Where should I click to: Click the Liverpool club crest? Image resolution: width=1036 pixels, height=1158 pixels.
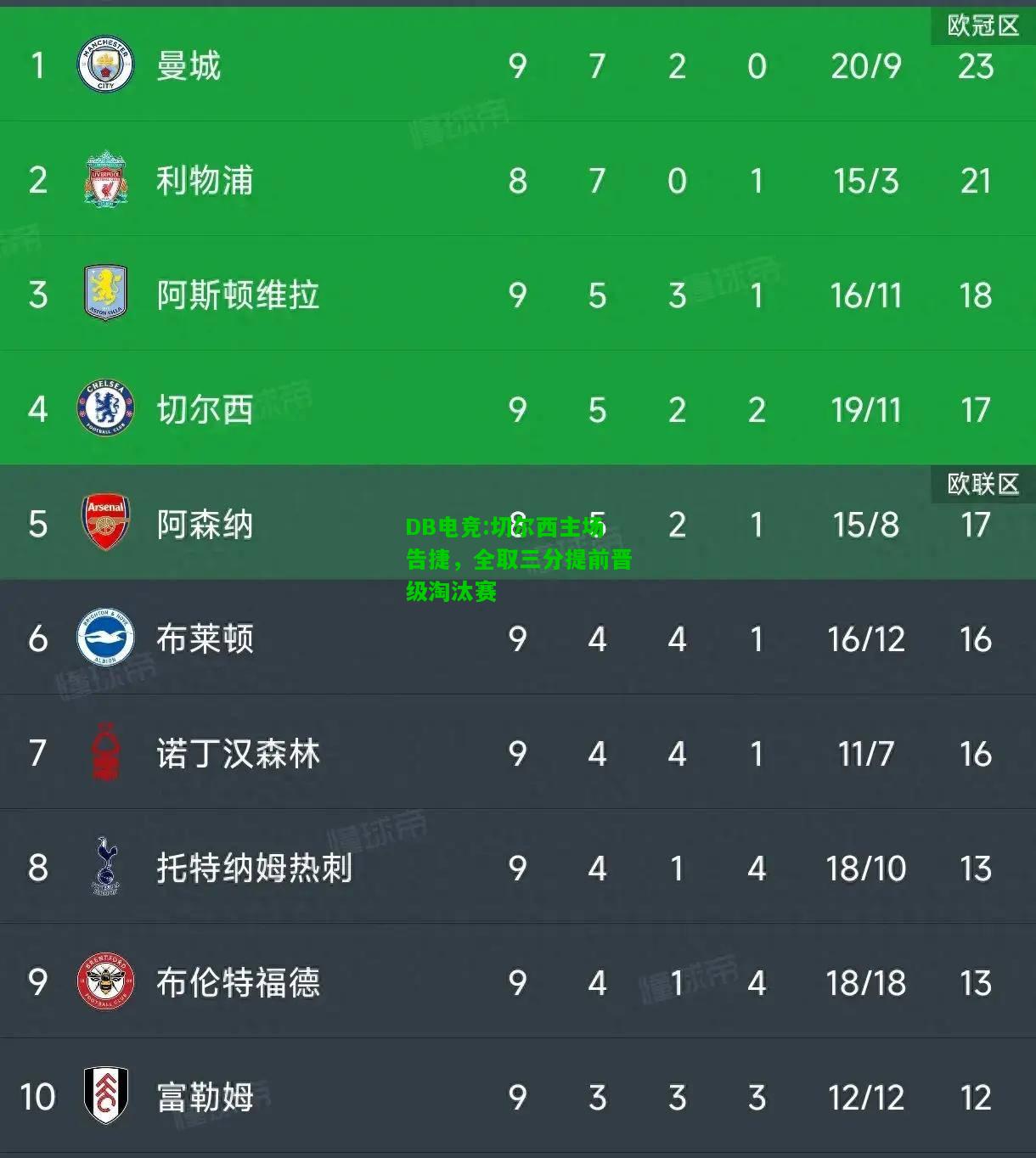click(105, 179)
